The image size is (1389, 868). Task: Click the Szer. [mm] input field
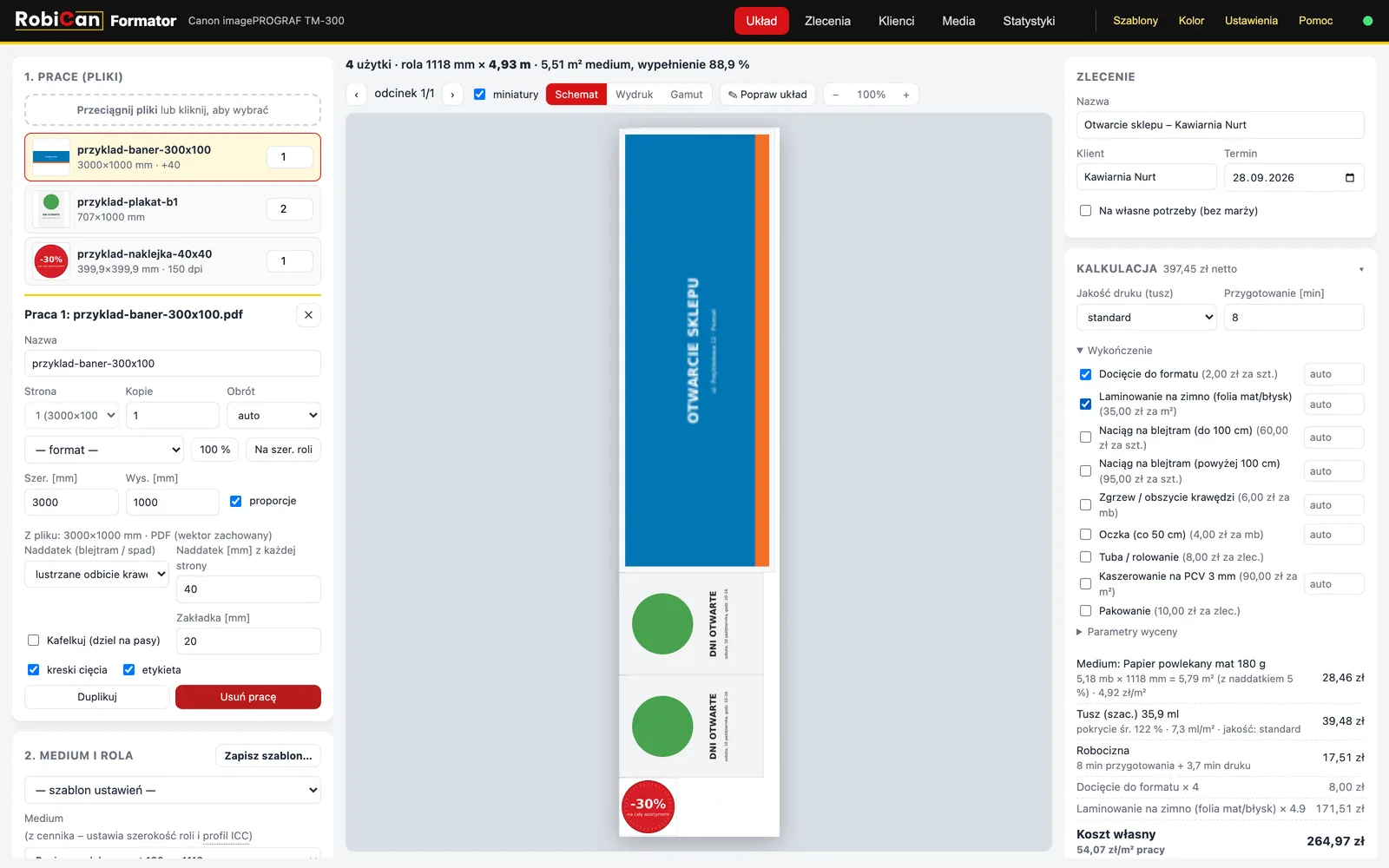coord(71,503)
